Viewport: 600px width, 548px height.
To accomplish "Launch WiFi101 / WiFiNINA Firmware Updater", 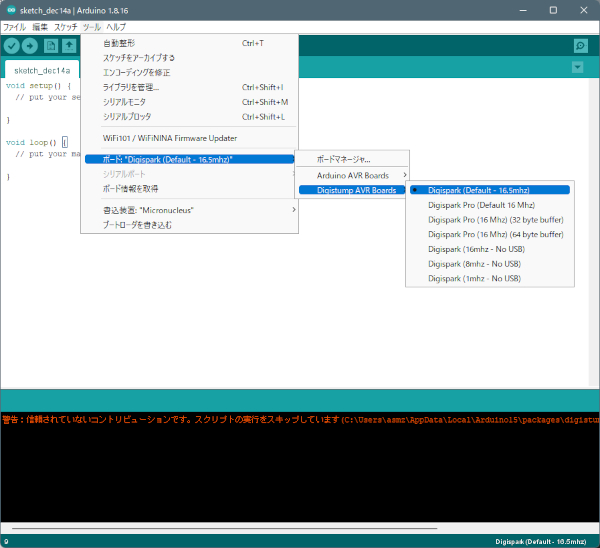I will (189, 138).
